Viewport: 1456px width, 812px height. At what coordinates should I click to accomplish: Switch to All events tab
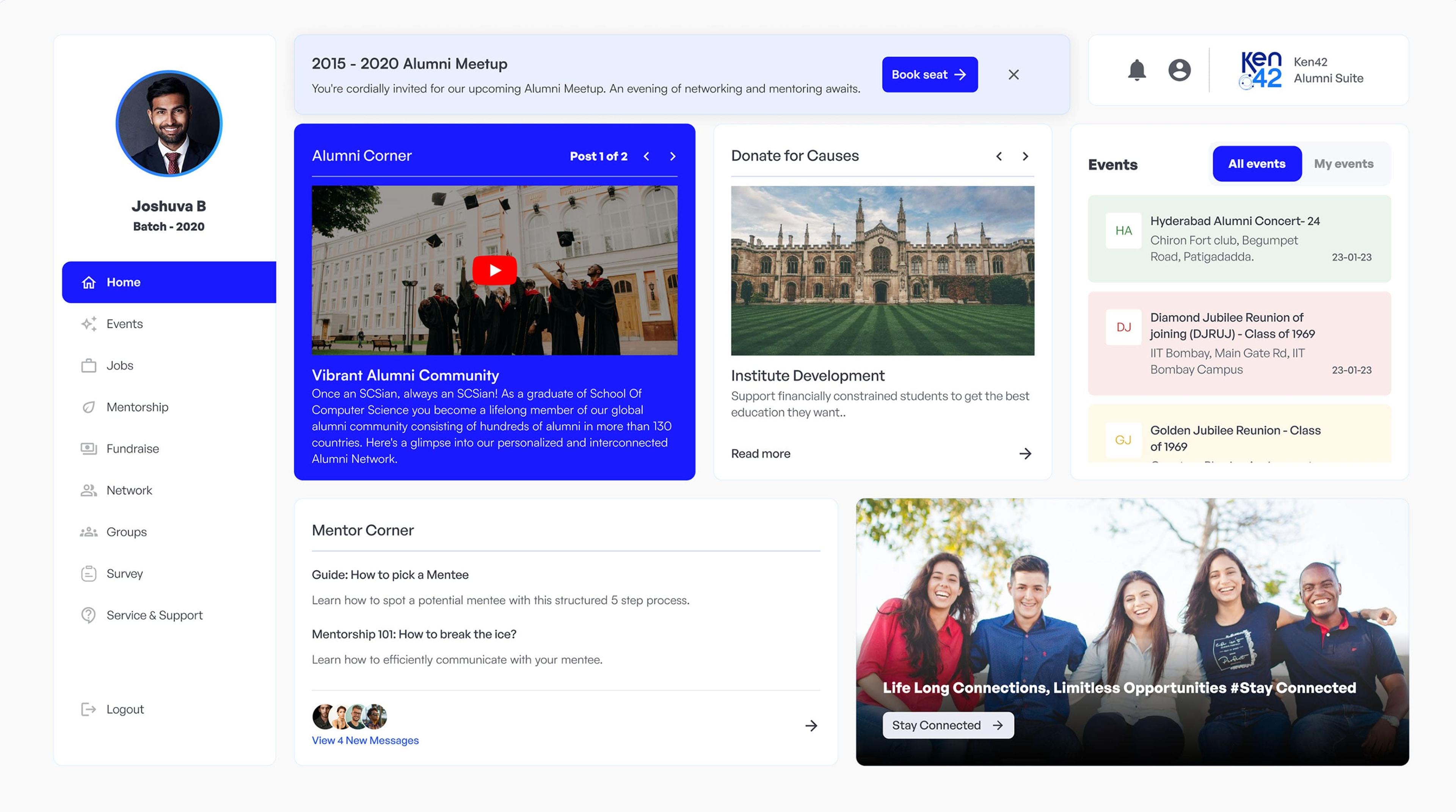(1257, 164)
